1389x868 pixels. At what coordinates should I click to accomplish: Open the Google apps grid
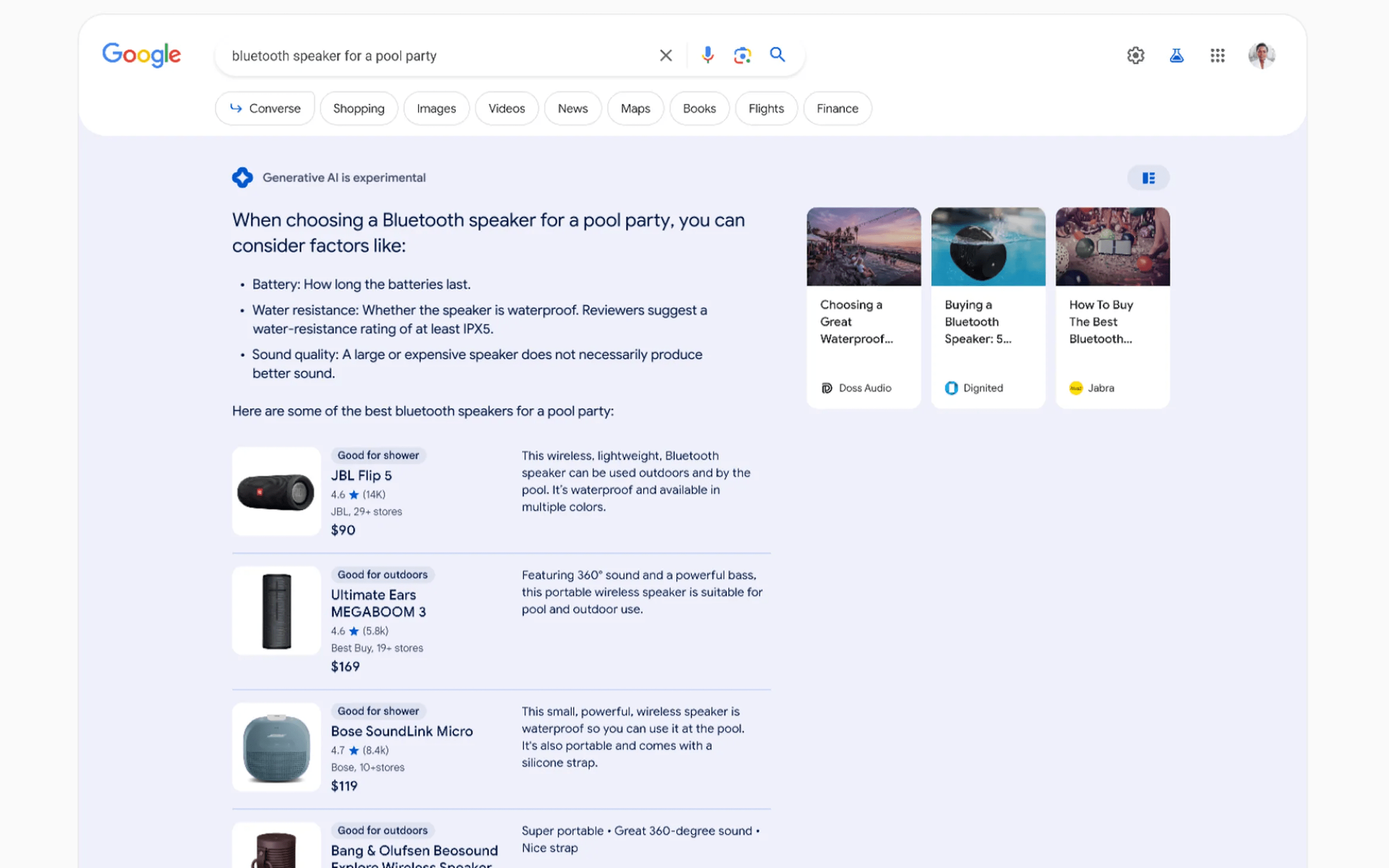pos(1218,55)
